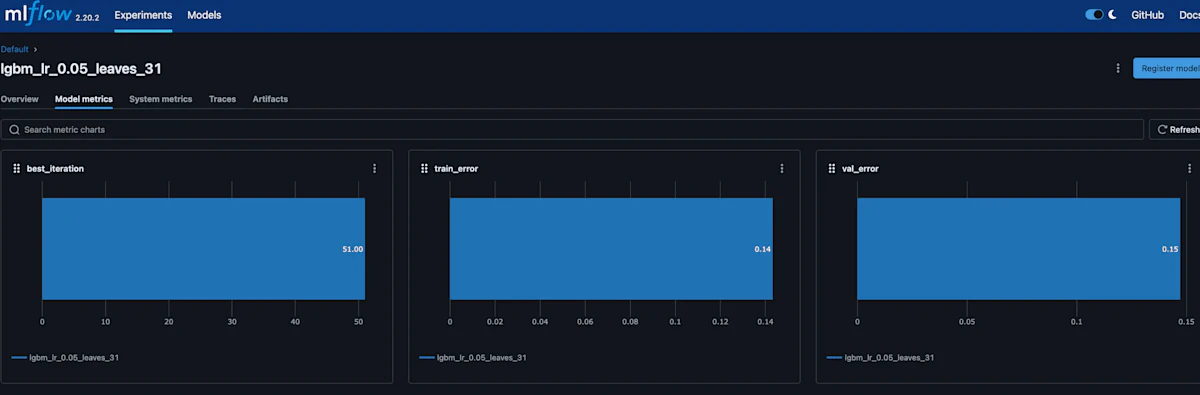The height and width of the screenshot is (395, 1200).
Task: Click run title lgbm_lr_0.05_leaves_31 heading
Action: pyautogui.click(x=81, y=69)
